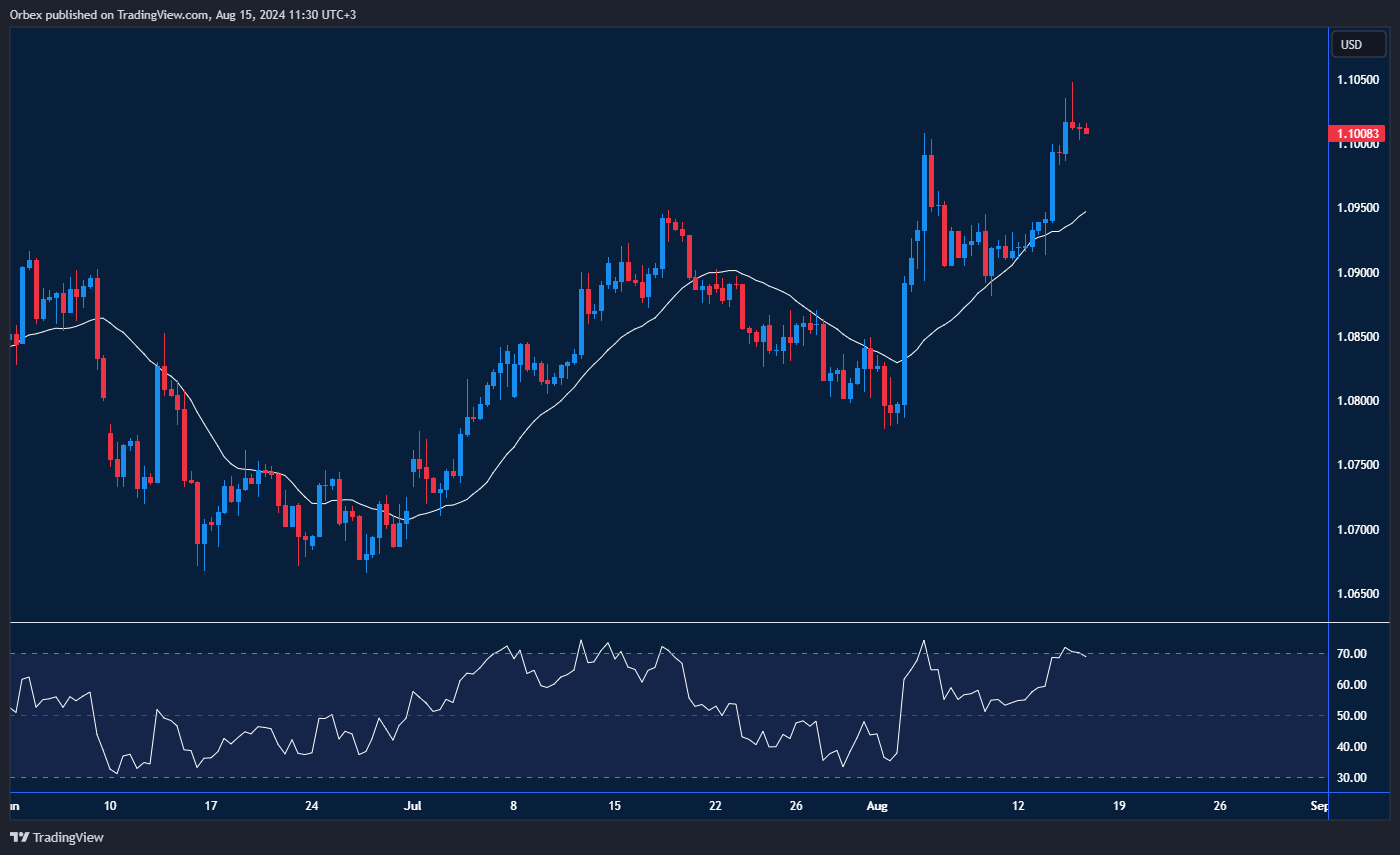Click the blue vertical line marking the latest bar
This screenshot has width=1400, height=855.
point(1329,400)
